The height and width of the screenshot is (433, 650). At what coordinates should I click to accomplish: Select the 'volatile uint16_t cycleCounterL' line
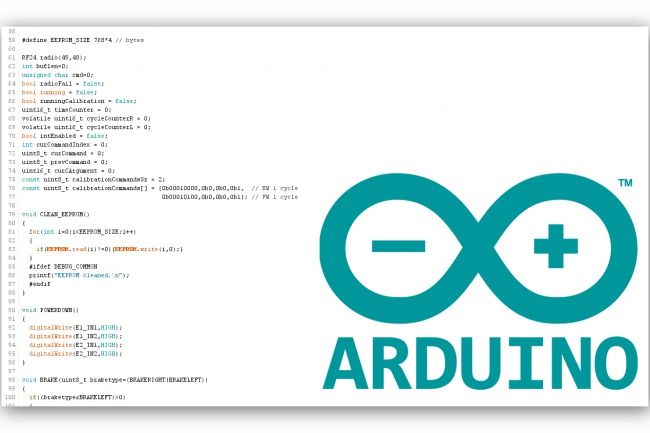(x=86, y=127)
